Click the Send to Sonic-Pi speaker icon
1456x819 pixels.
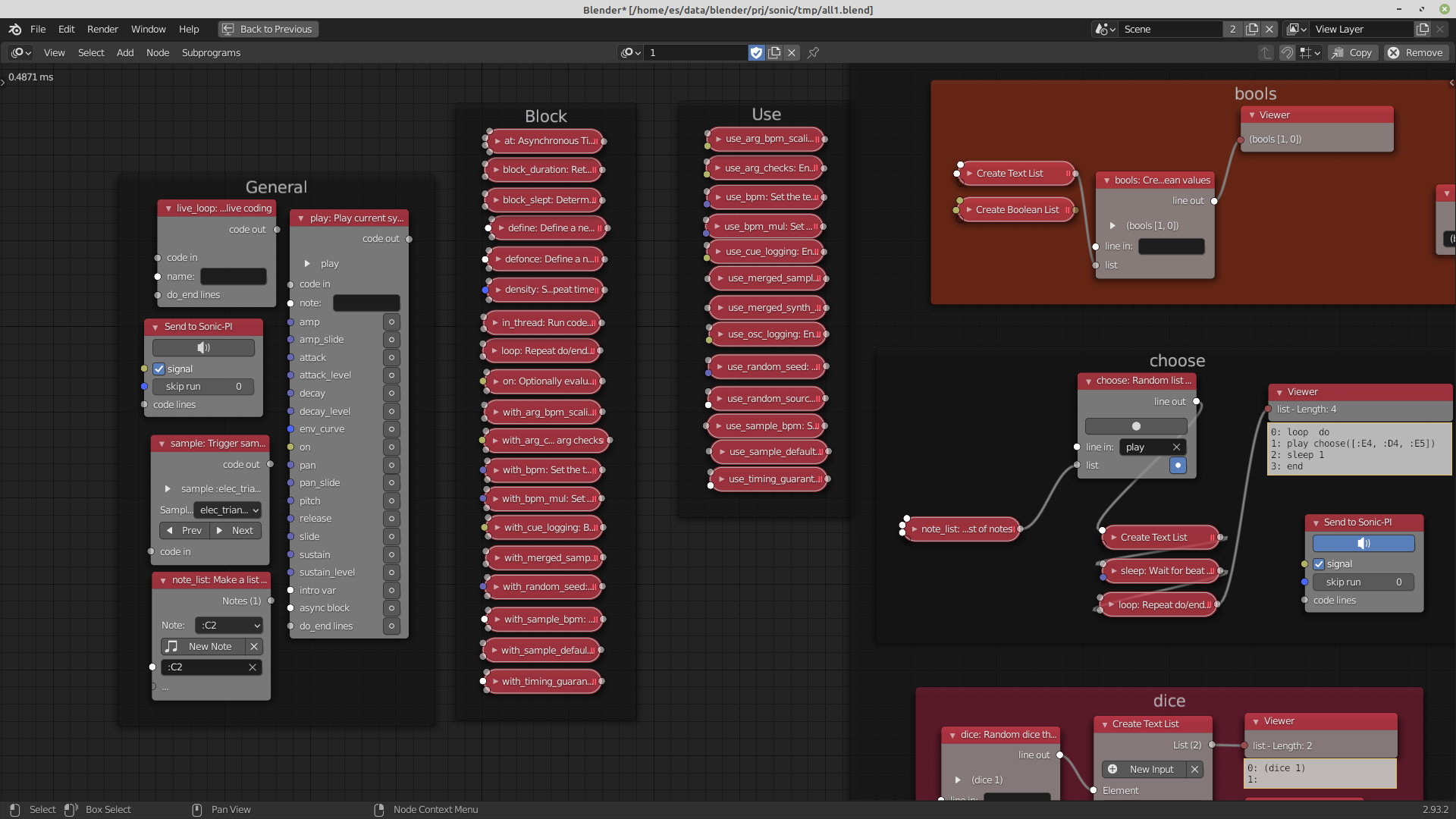[205, 347]
